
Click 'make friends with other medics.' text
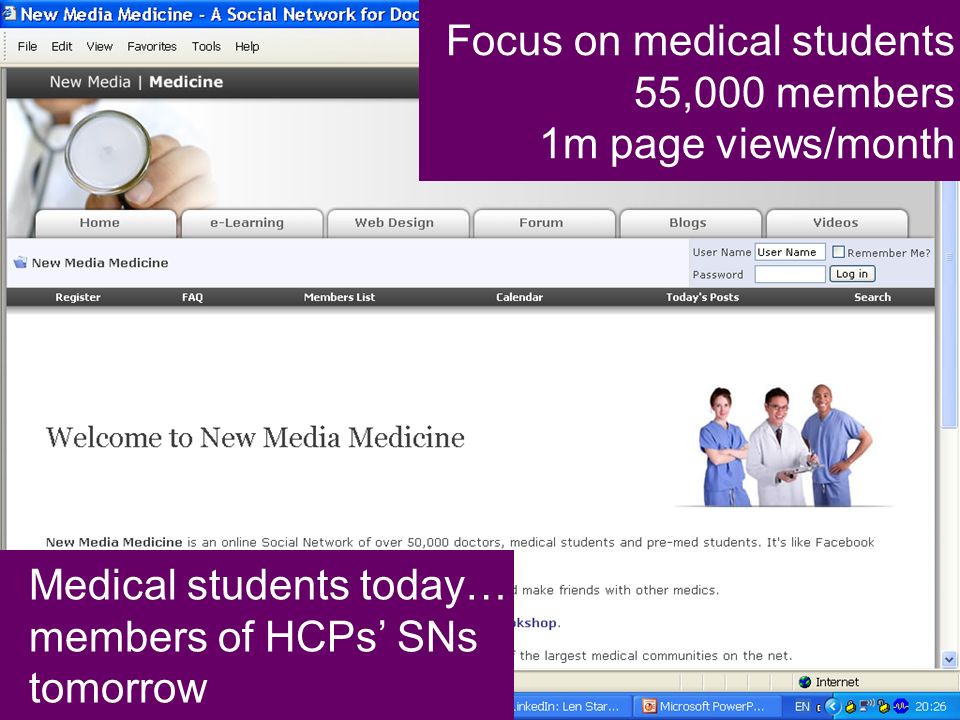(620, 590)
